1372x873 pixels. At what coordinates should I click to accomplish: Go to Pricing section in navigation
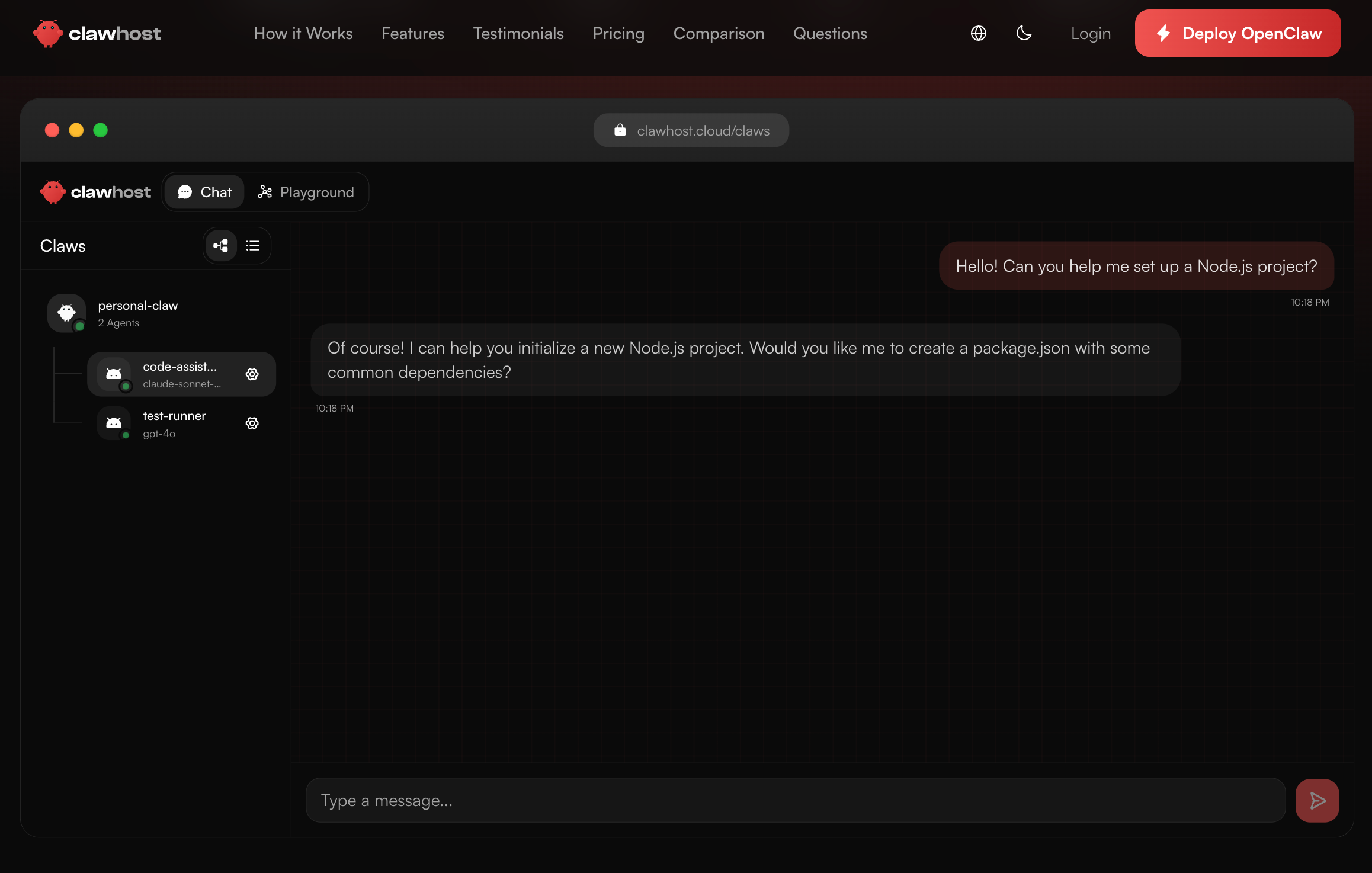[618, 34]
